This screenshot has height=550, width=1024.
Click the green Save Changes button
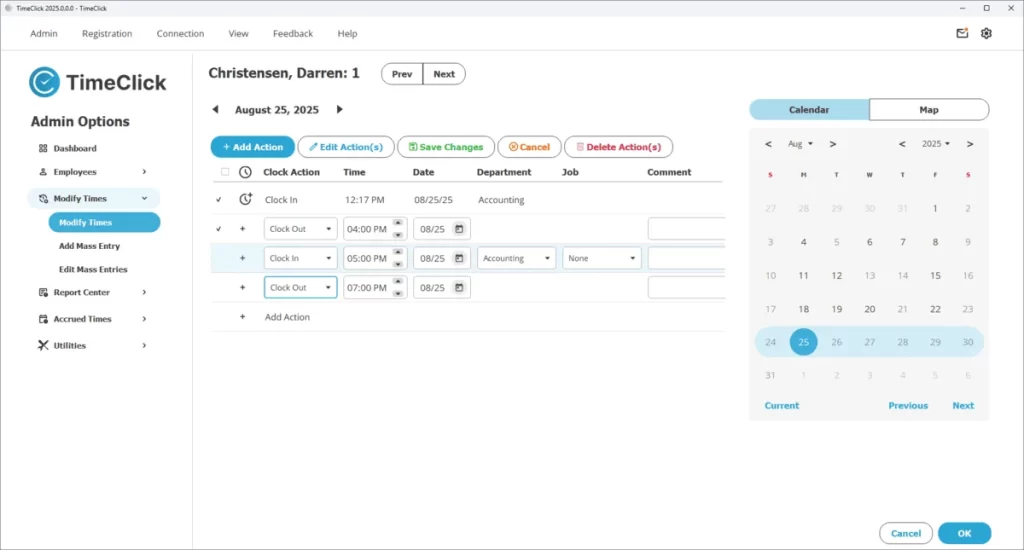point(446,147)
